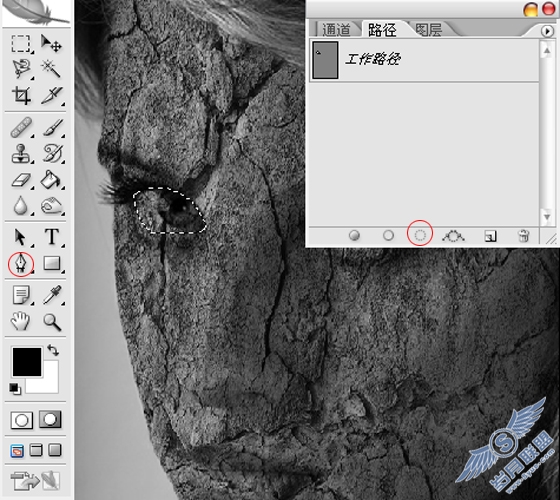Activate the Horizontal Type tool
This screenshot has height=500, width=560.
(52, 236)
